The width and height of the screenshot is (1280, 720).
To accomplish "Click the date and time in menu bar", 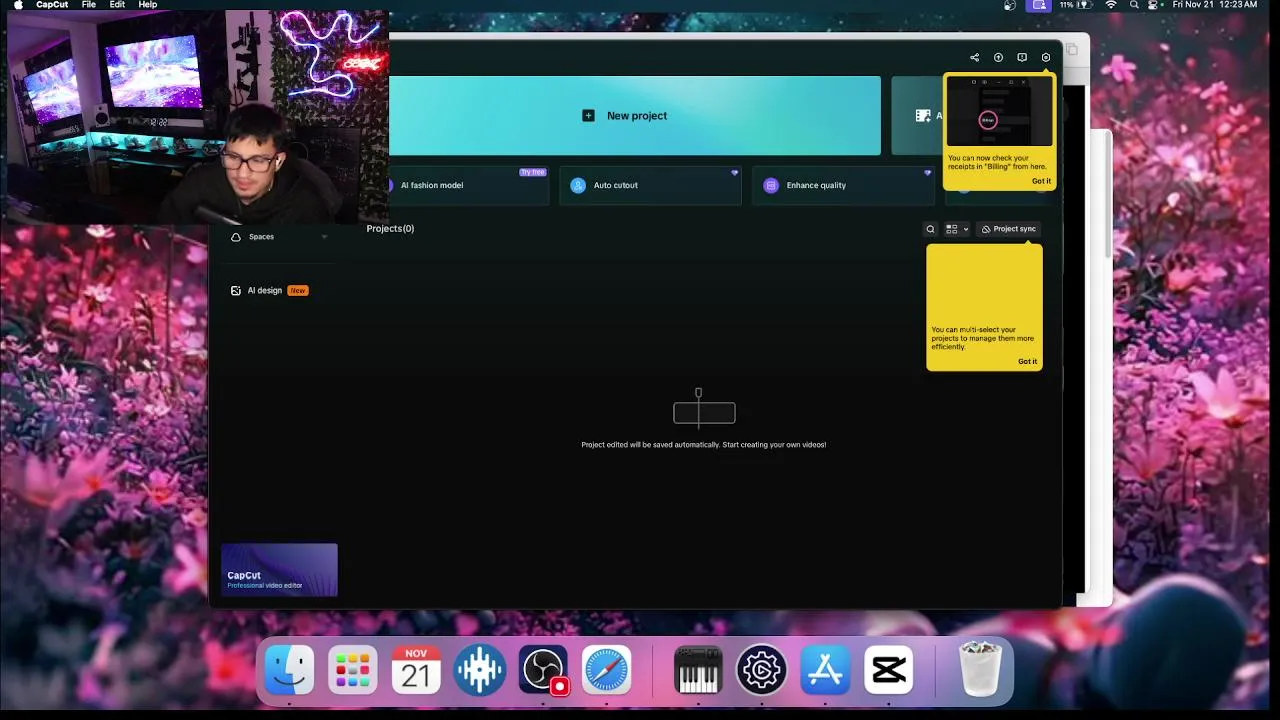I will tap(1214, 5).
